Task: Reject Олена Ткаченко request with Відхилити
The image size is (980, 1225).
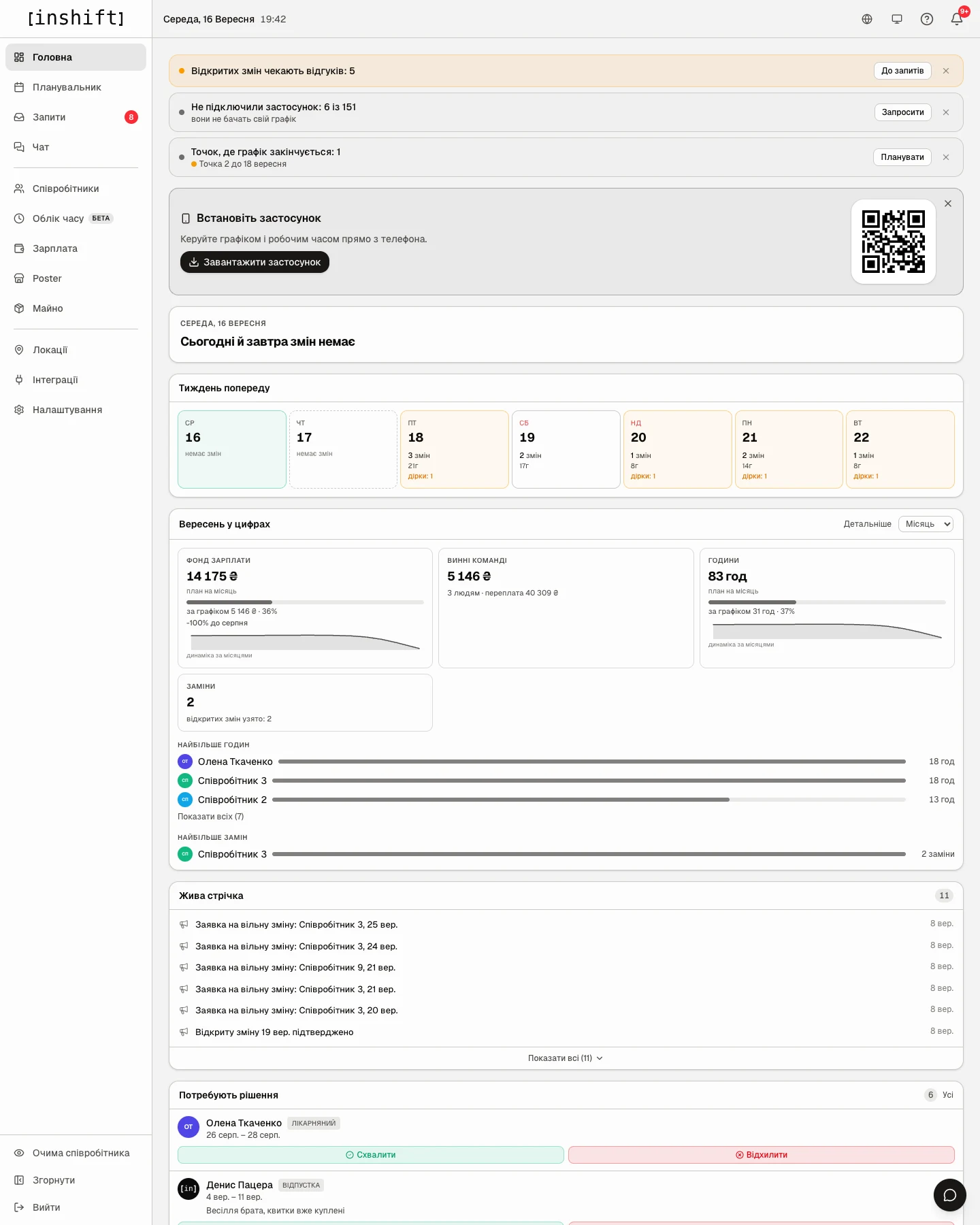Action: pyautogui.click(x=762, y=1155)
